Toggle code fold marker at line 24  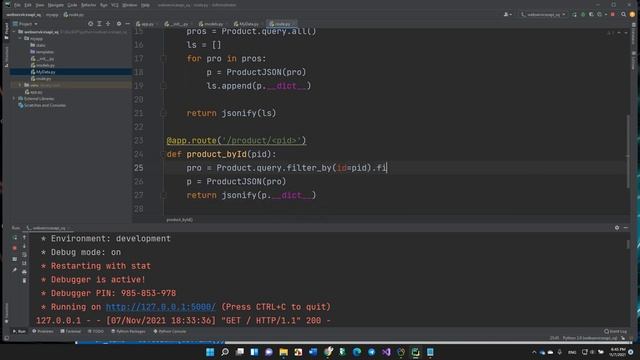(x=163, y=154)
